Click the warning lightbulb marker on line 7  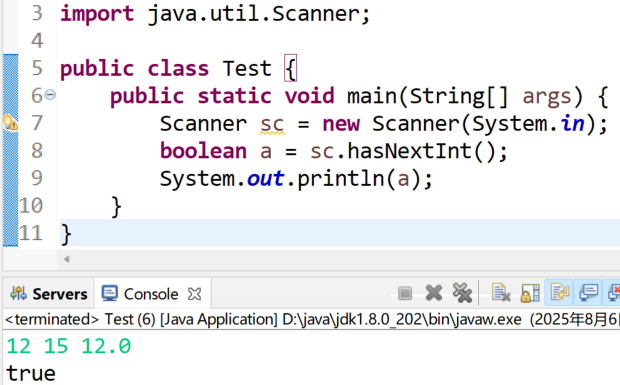coord(10,123)
